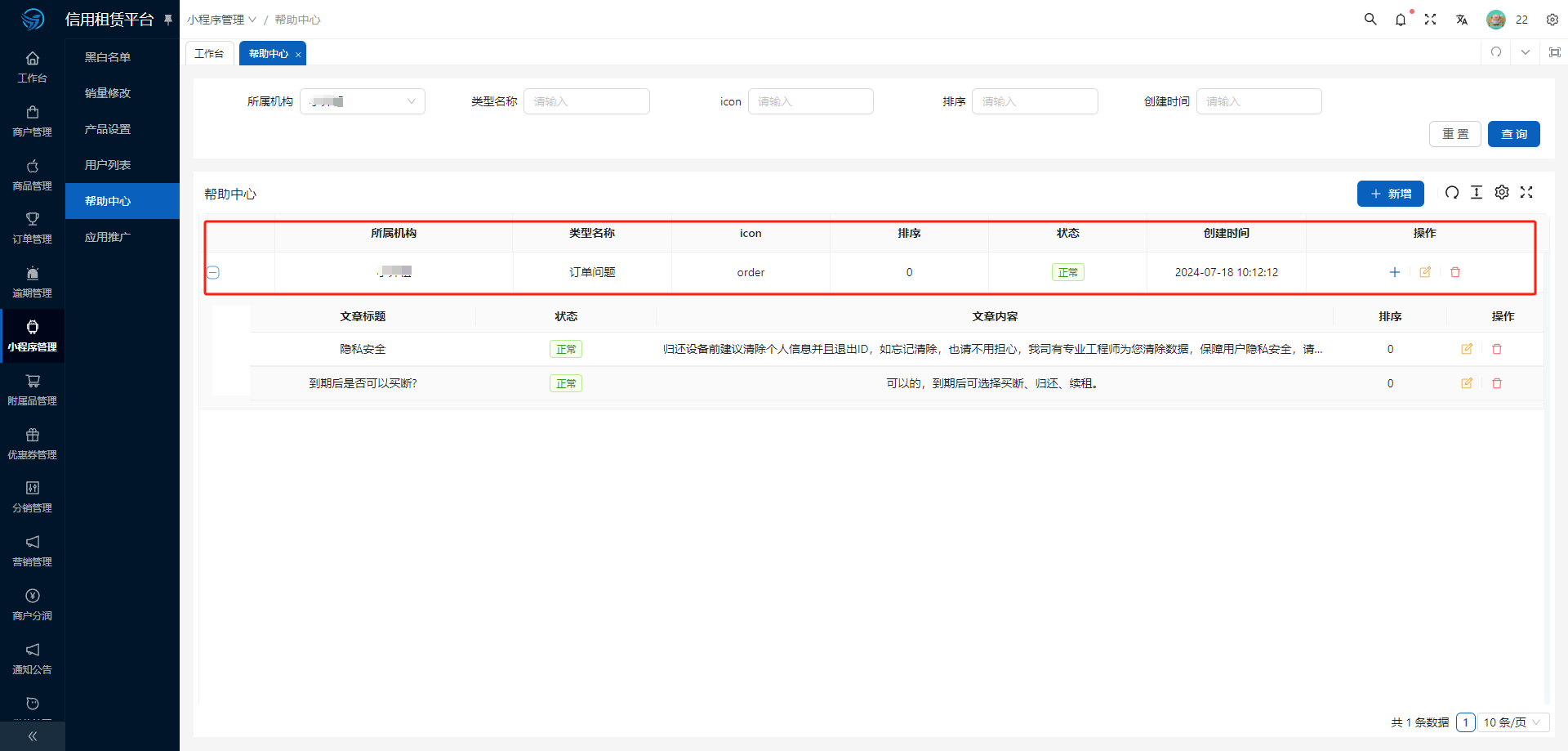
Task: Open 订单管理 in the sidebar
Action: (33, 228)
